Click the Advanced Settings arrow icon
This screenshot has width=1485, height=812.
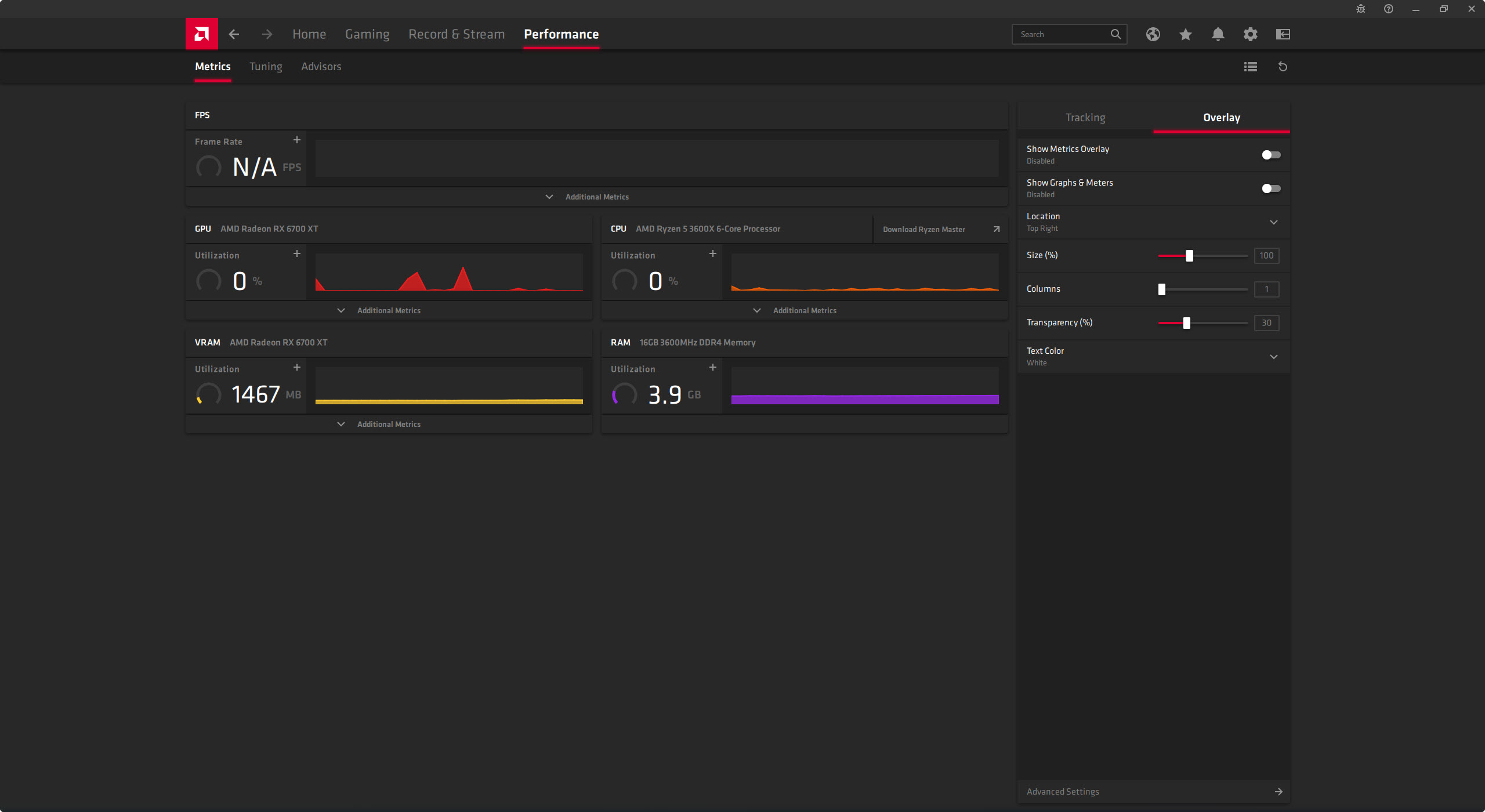click(1278, 792)
